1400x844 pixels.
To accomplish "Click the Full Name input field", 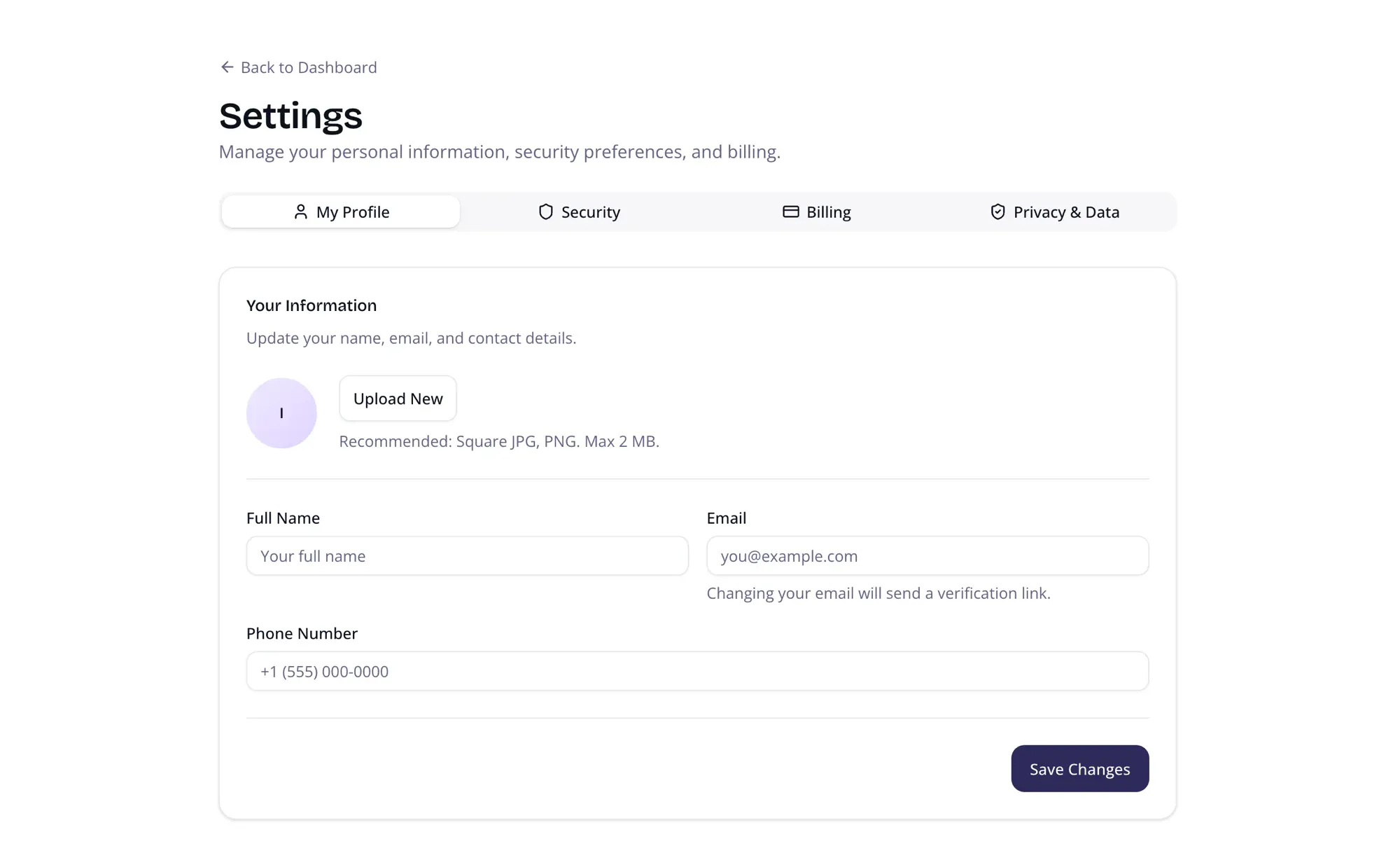I will (x=467, y=555).
